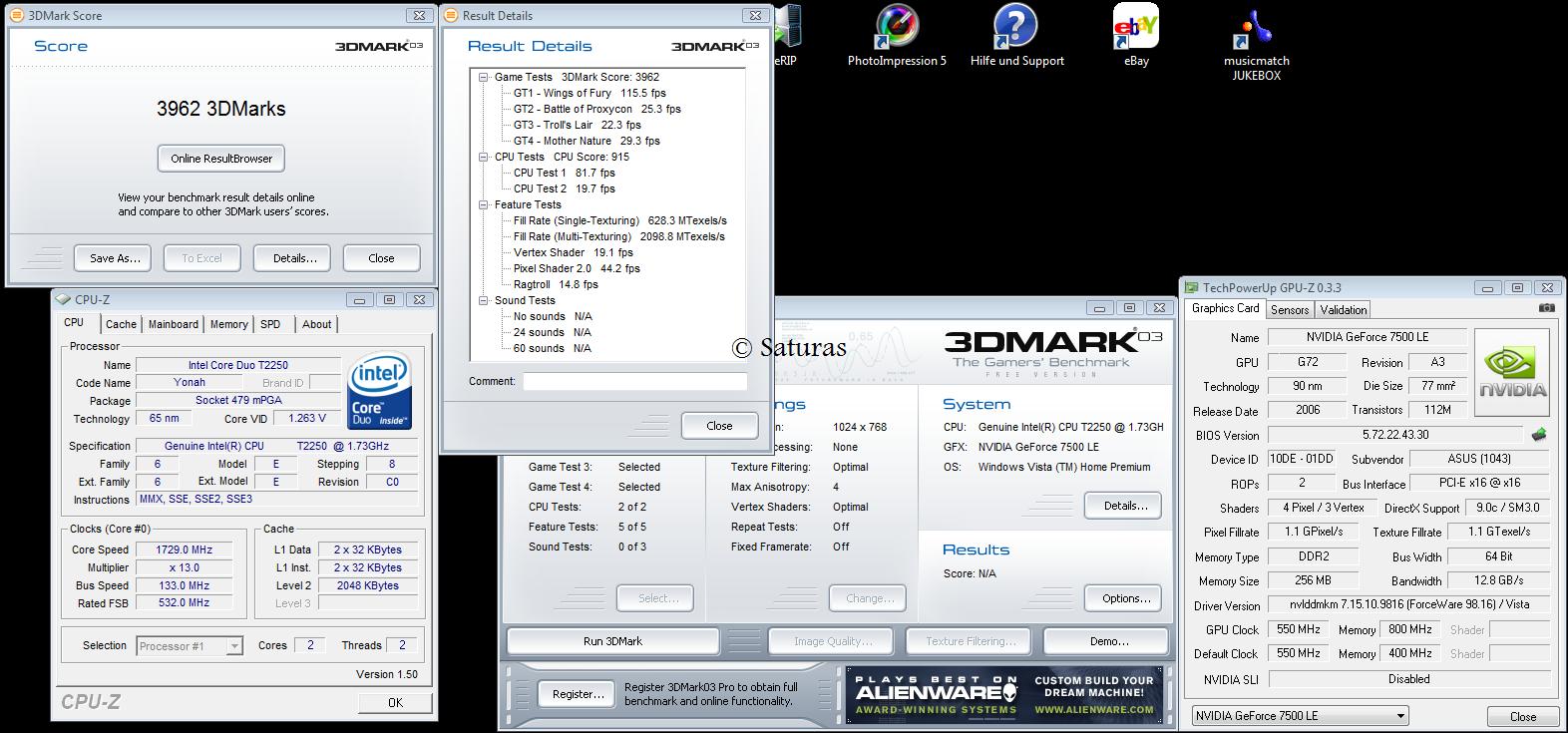Image resolution: width=1568 pixels, height=733 pixels.
Task: Select the GT4 - Mother Nature row
Action: click(587, 141)
